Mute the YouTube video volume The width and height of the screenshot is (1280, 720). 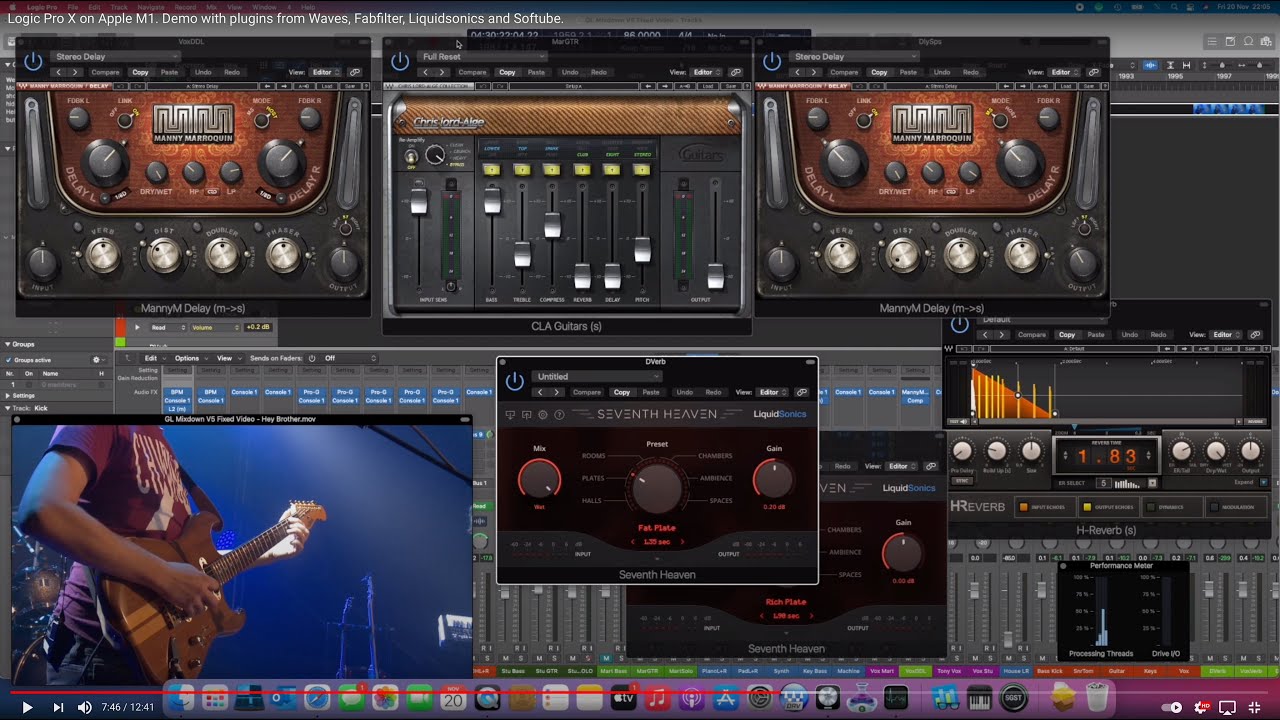85,707
